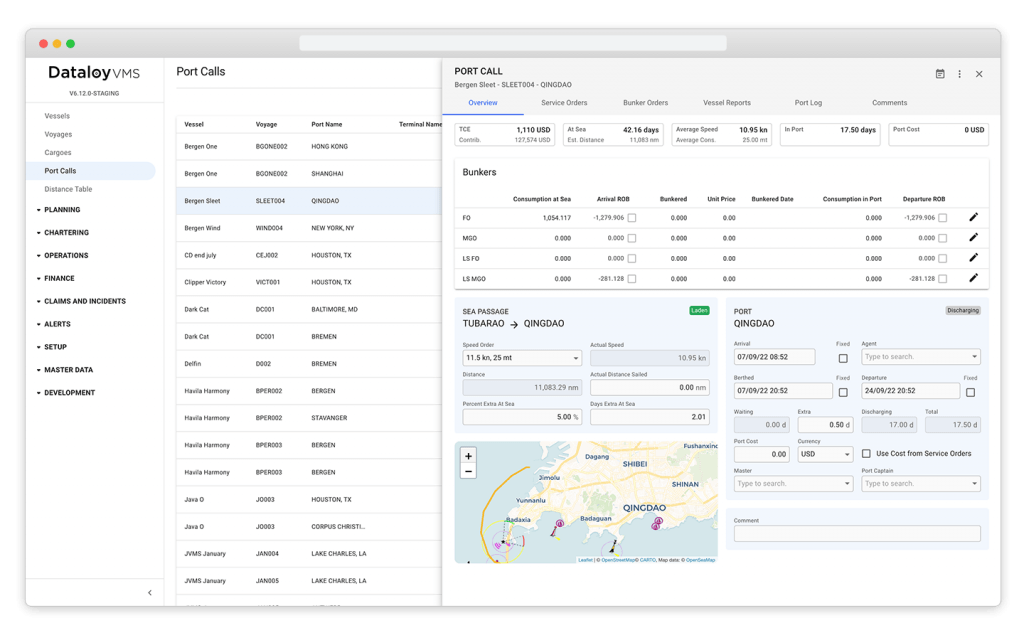Enable the Fixed checkbox next to Arrival
Image resolution: width=1024 pixels, height=640 pixels.
[x=844, y=357]
